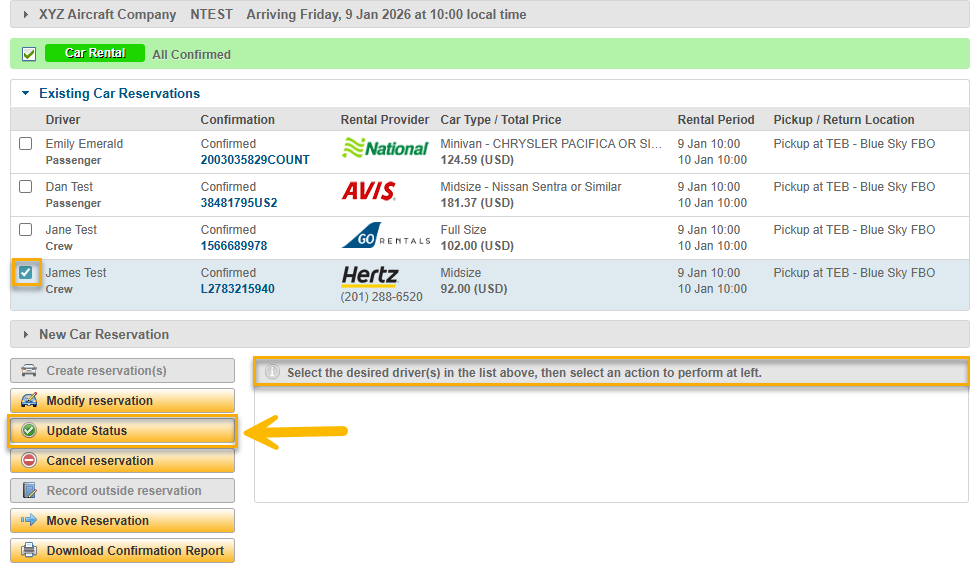Viewport: 970px width, 588px height.
Task: Check the Dan Test driver checkbox
Action: coord(25,187)
